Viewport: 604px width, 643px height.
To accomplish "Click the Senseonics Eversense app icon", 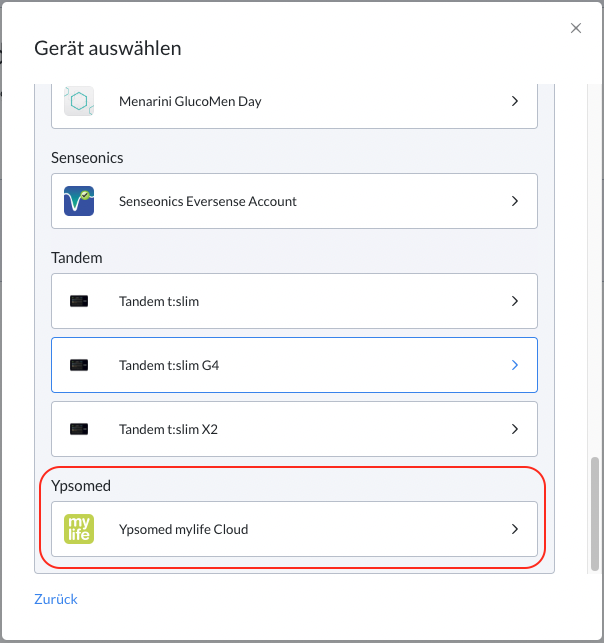I will (79, 201).
